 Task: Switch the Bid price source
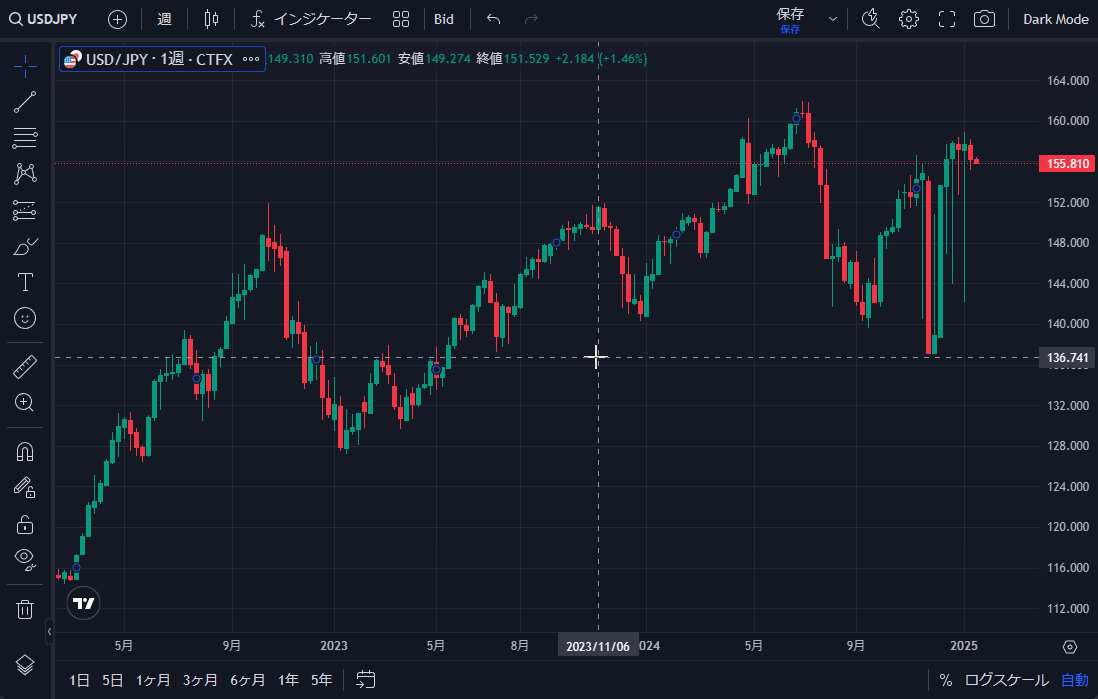pyautogui.click(x=444, y=19)
